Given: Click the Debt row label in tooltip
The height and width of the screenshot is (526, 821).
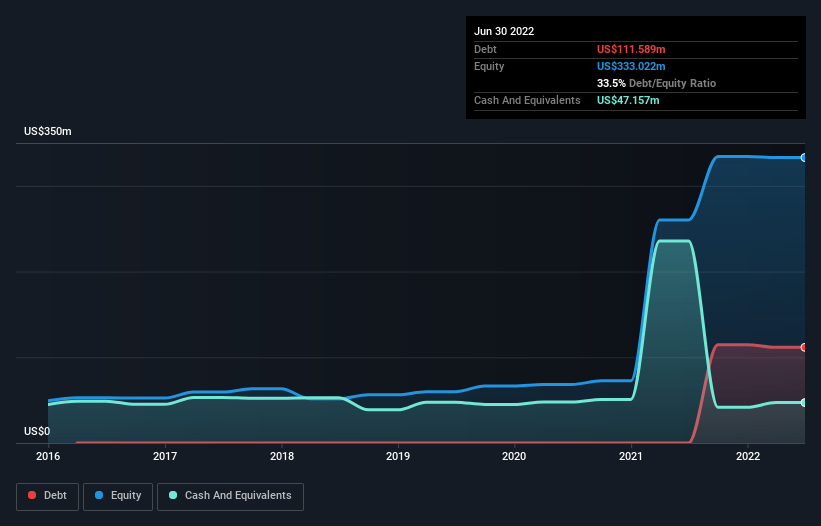Looking at the screenshot, I should click(485, 49).
